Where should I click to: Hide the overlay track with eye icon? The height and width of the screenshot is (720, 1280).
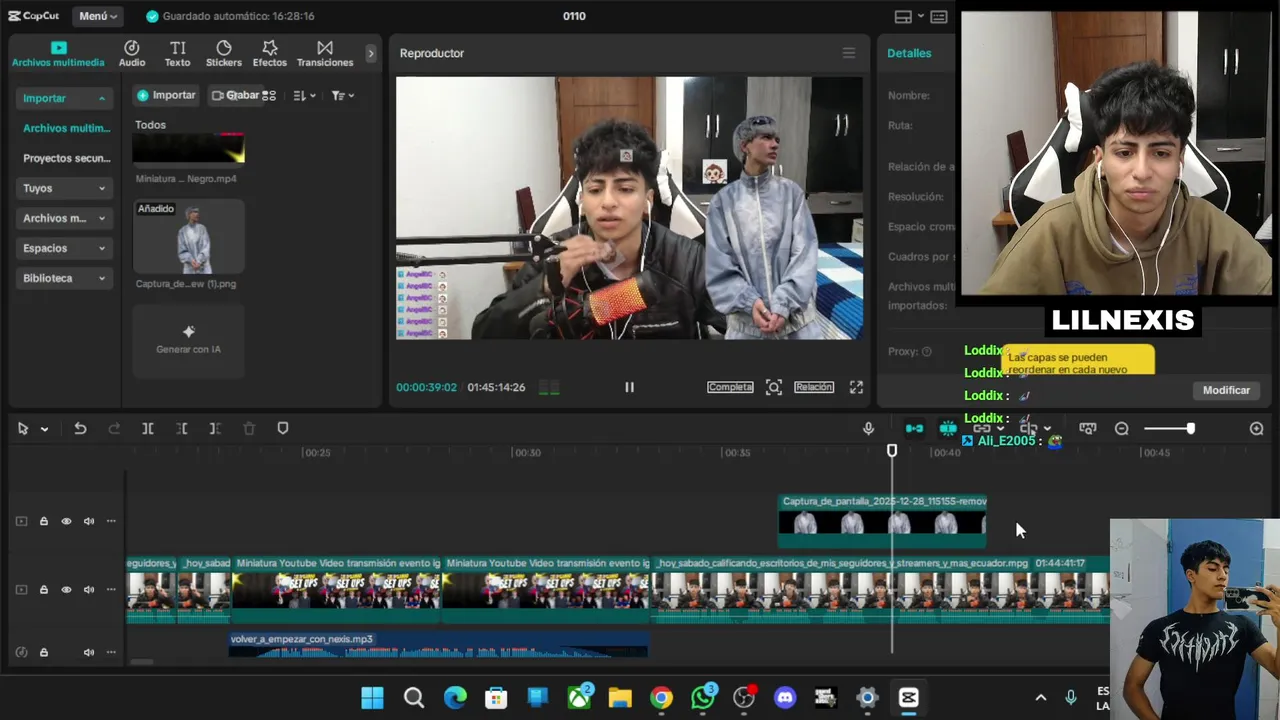[x=66, y=521]
